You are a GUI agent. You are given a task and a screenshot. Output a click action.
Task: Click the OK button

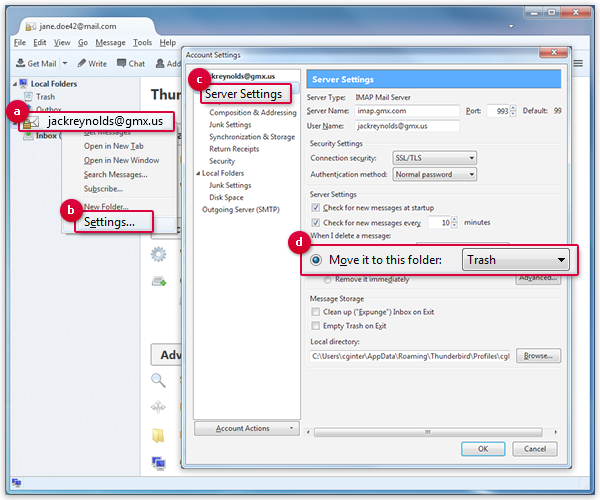pyautogui.click(x=483, y=449)
